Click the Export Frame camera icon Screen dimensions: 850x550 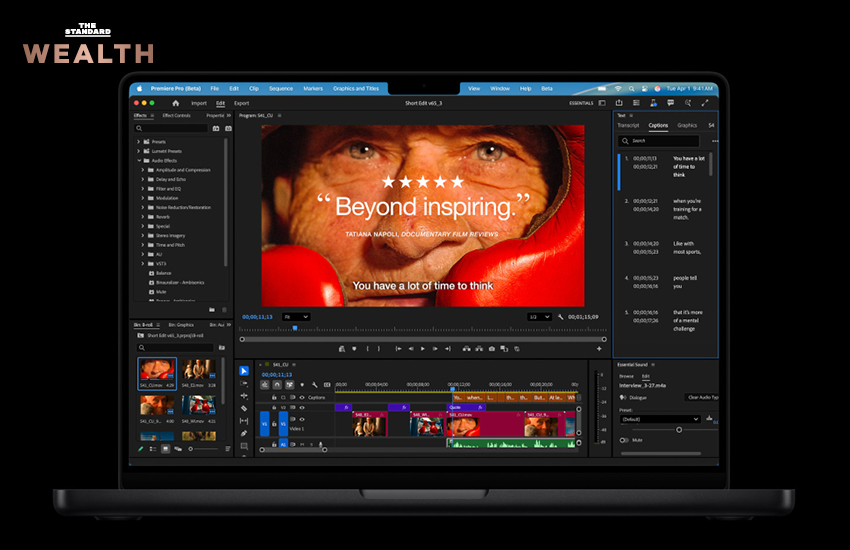coord(491,349)
